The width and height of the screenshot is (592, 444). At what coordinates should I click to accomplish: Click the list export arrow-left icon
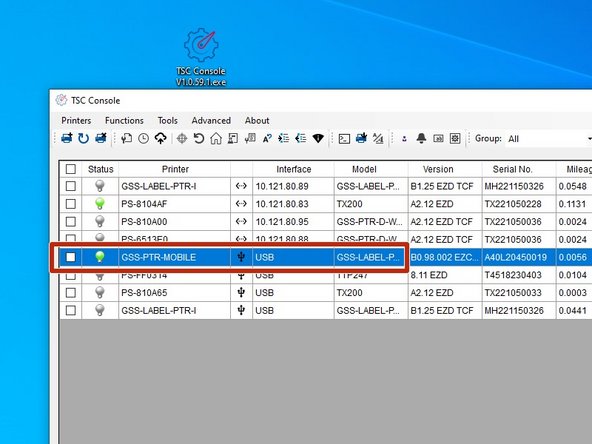(x=301, y=139)
